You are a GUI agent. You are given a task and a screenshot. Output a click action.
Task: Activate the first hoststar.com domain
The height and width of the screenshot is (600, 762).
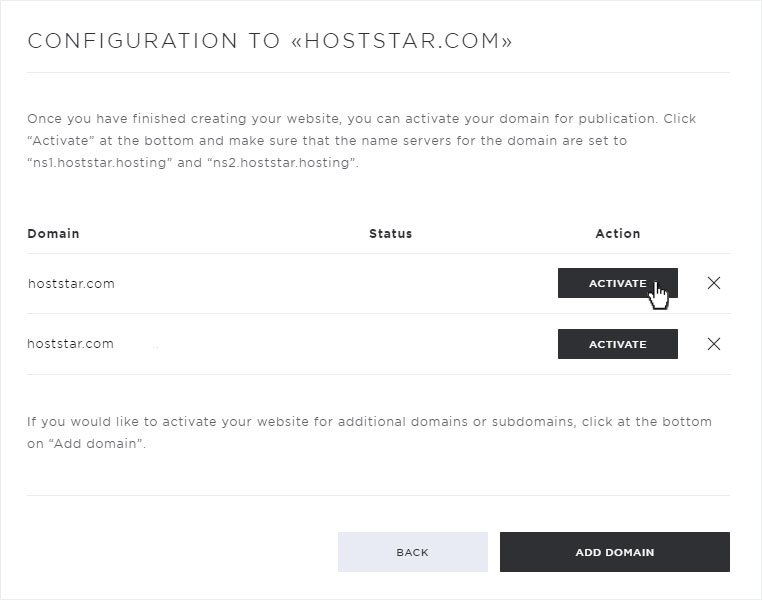[x=618, y=283]
